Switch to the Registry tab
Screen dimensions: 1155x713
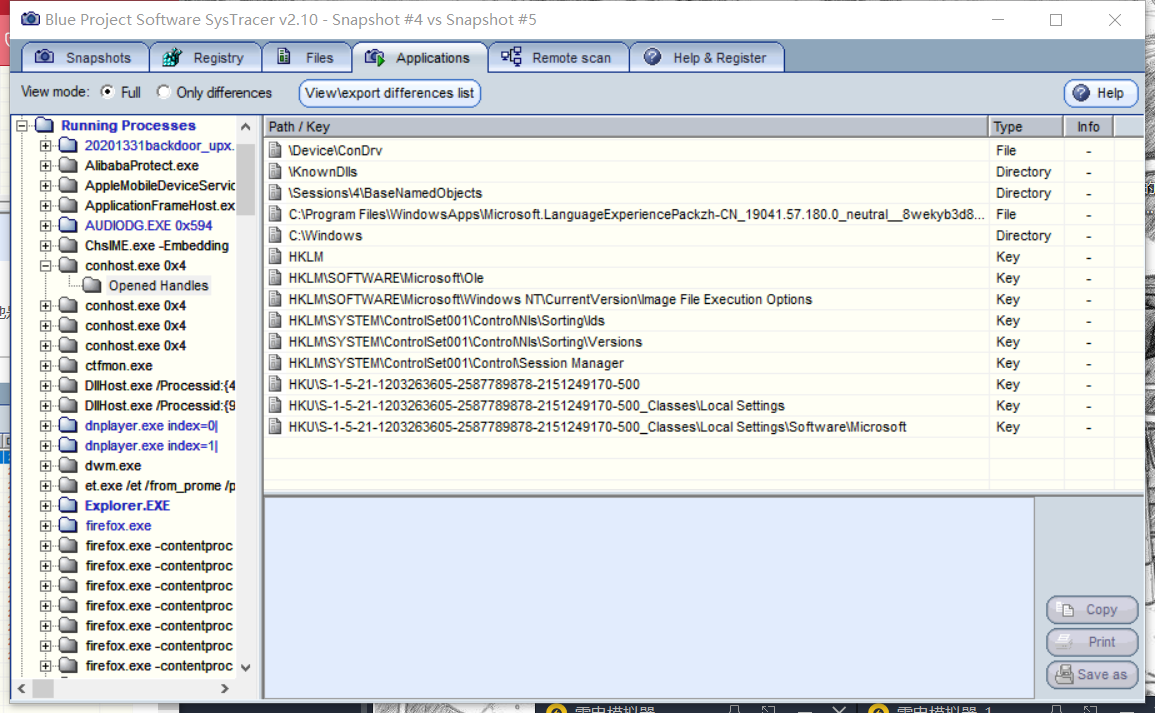(x=206, y=57)
